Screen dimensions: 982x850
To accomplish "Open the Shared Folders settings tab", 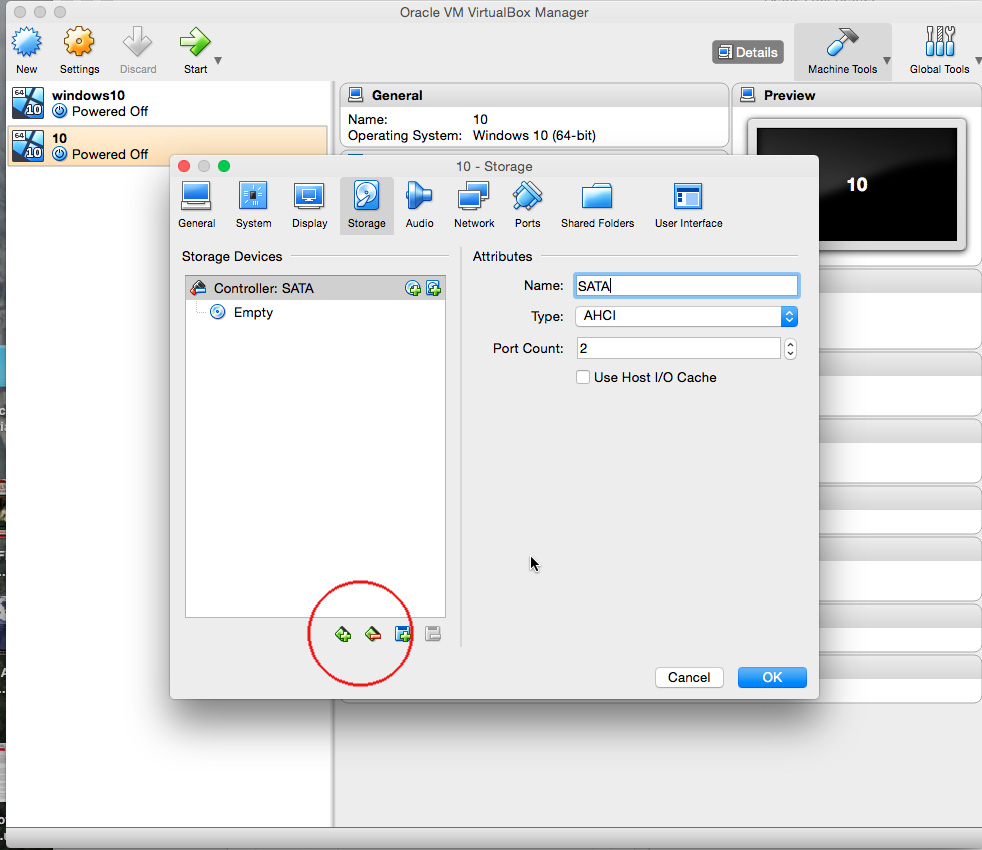I will pos(597,205).
